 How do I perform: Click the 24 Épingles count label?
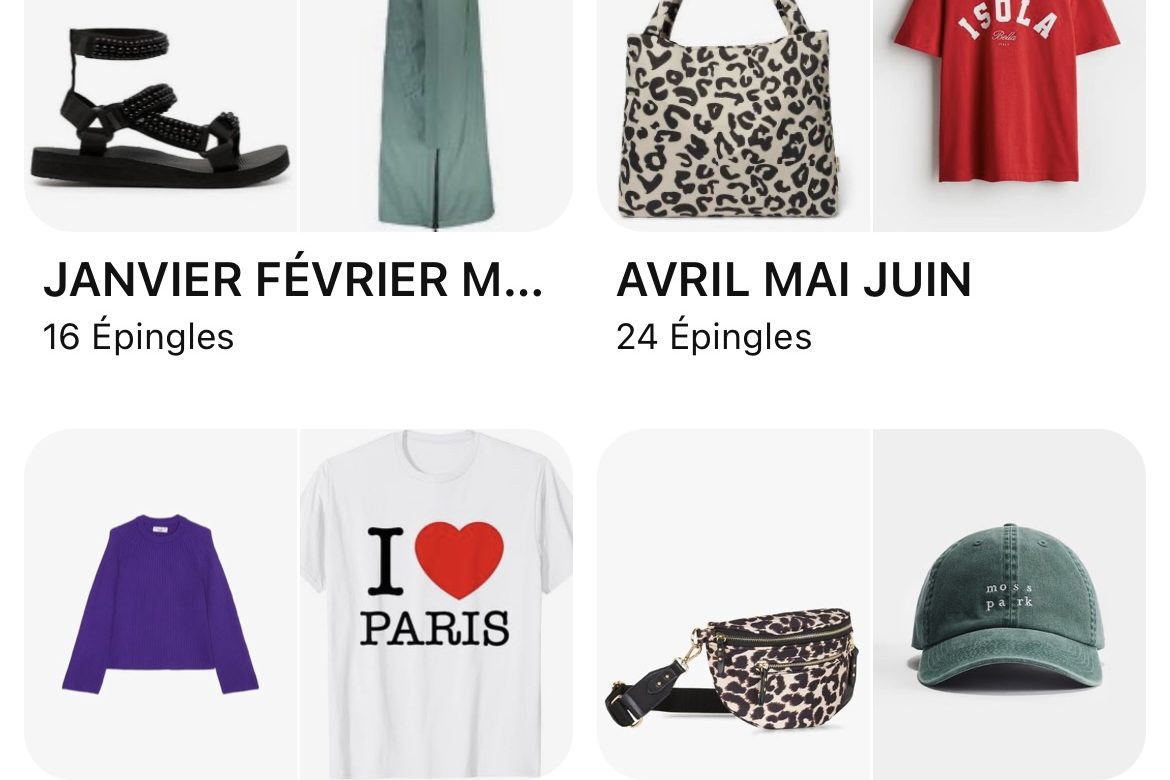(x=713, y=336)
